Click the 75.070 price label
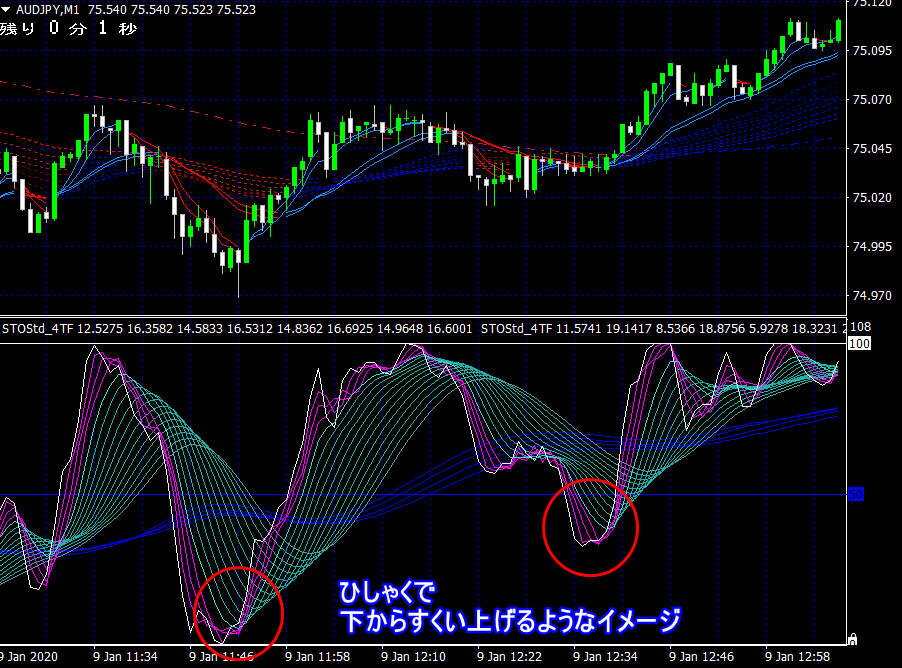Viewport: 902px width, 668px height. [x=872, y=100]
